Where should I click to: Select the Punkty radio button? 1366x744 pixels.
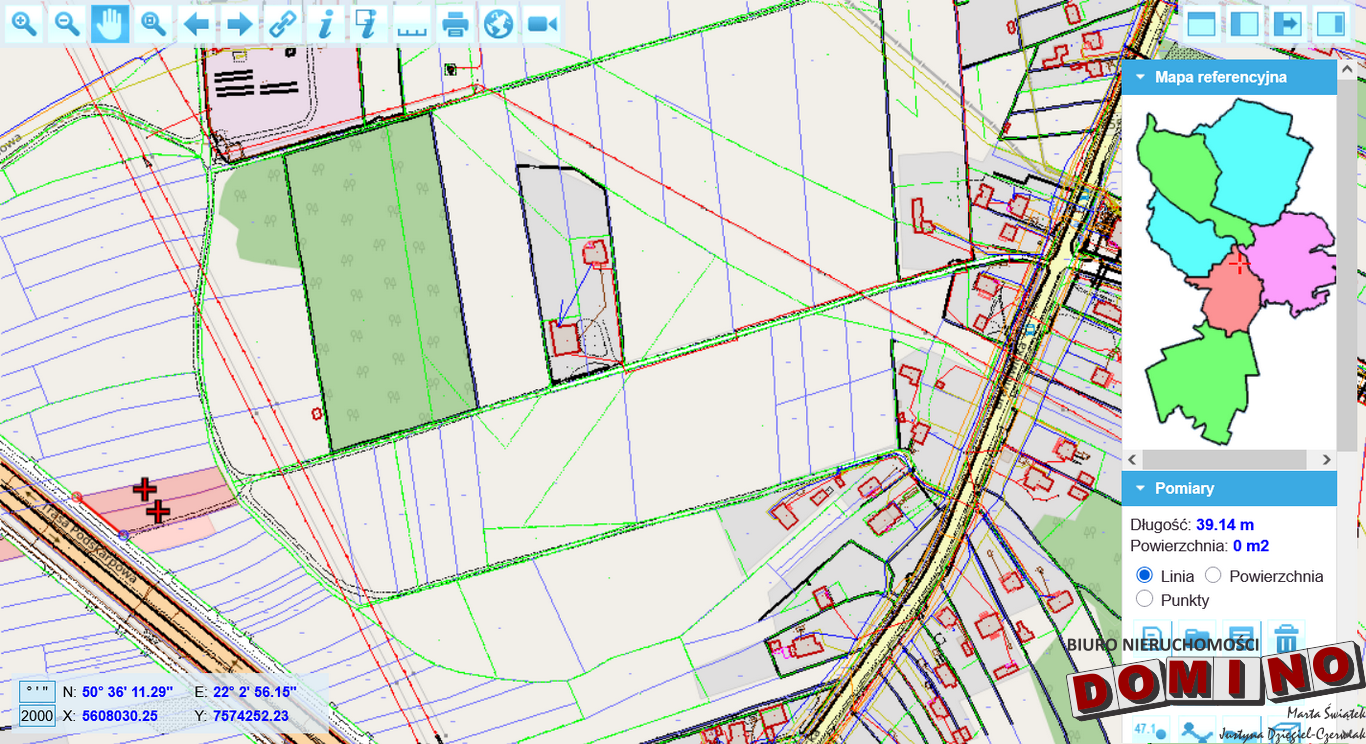click(x=1145, y=599)
